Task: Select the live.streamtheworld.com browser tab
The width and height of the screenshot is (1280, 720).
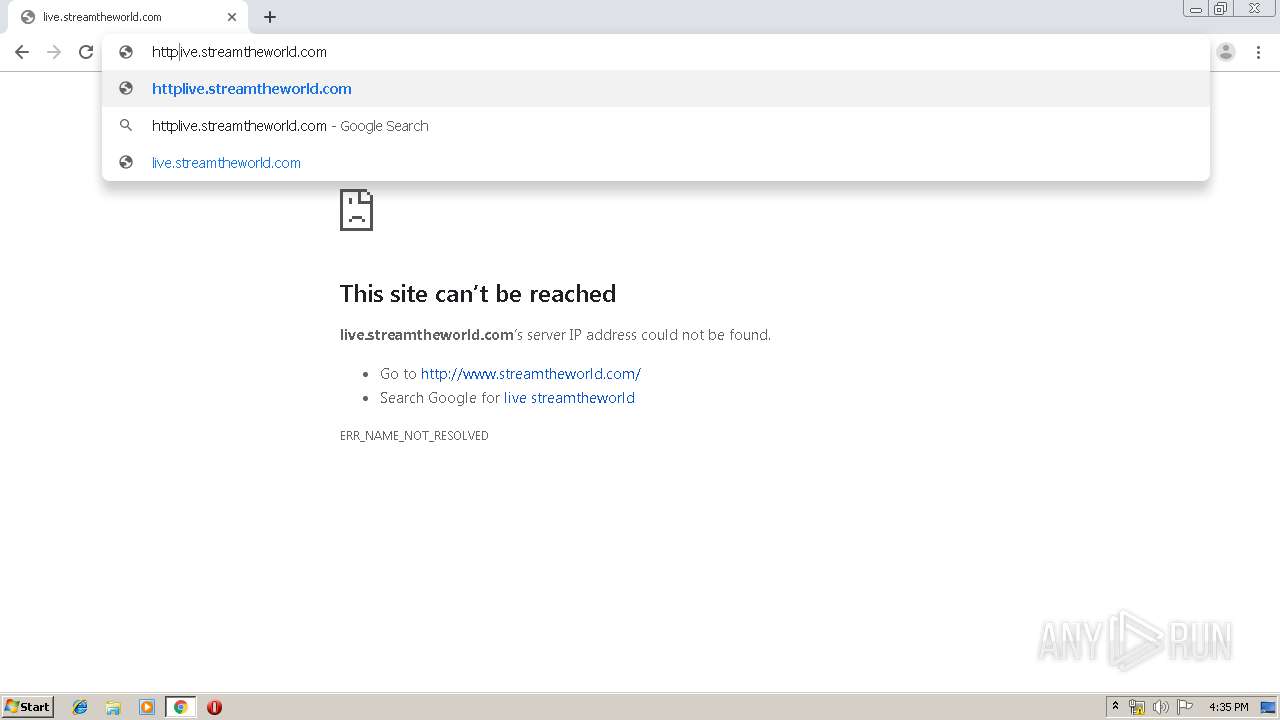Action: (130, 17)
